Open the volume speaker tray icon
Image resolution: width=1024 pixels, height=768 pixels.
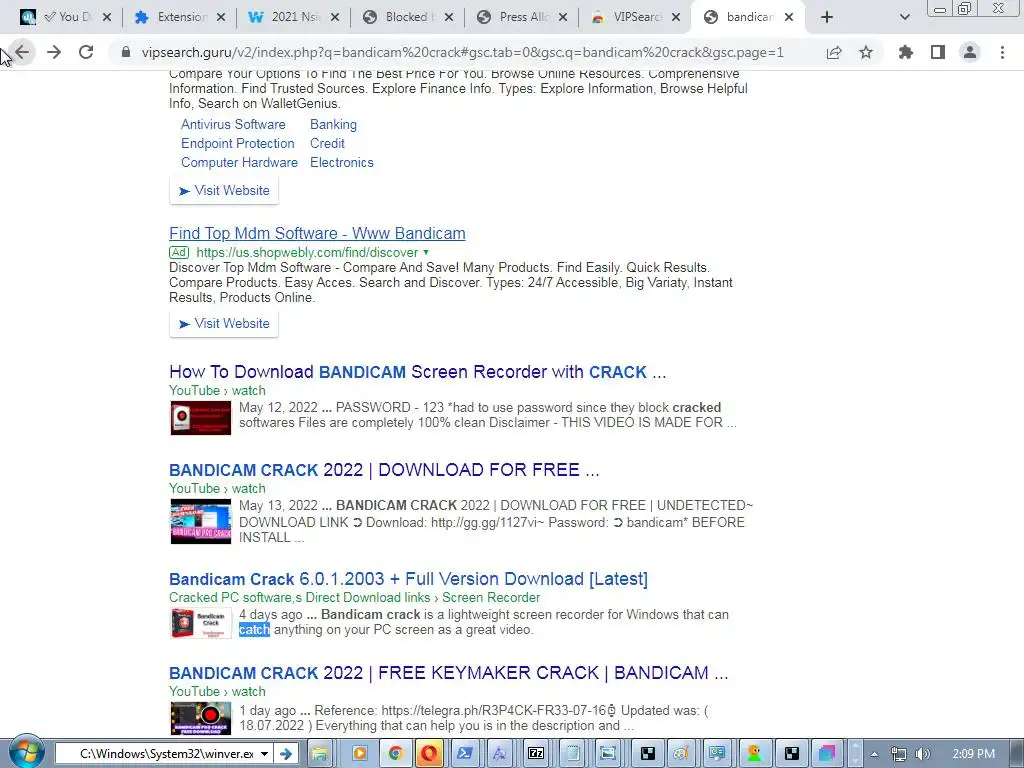pyautogui.click(x=922, y=754)
